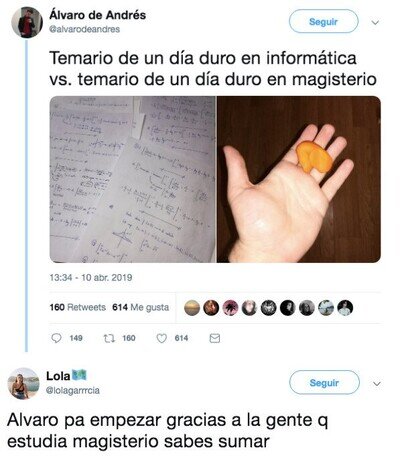Open the hand holding orange snack photo
400x462 pixels.
click(x=299, y=179)
